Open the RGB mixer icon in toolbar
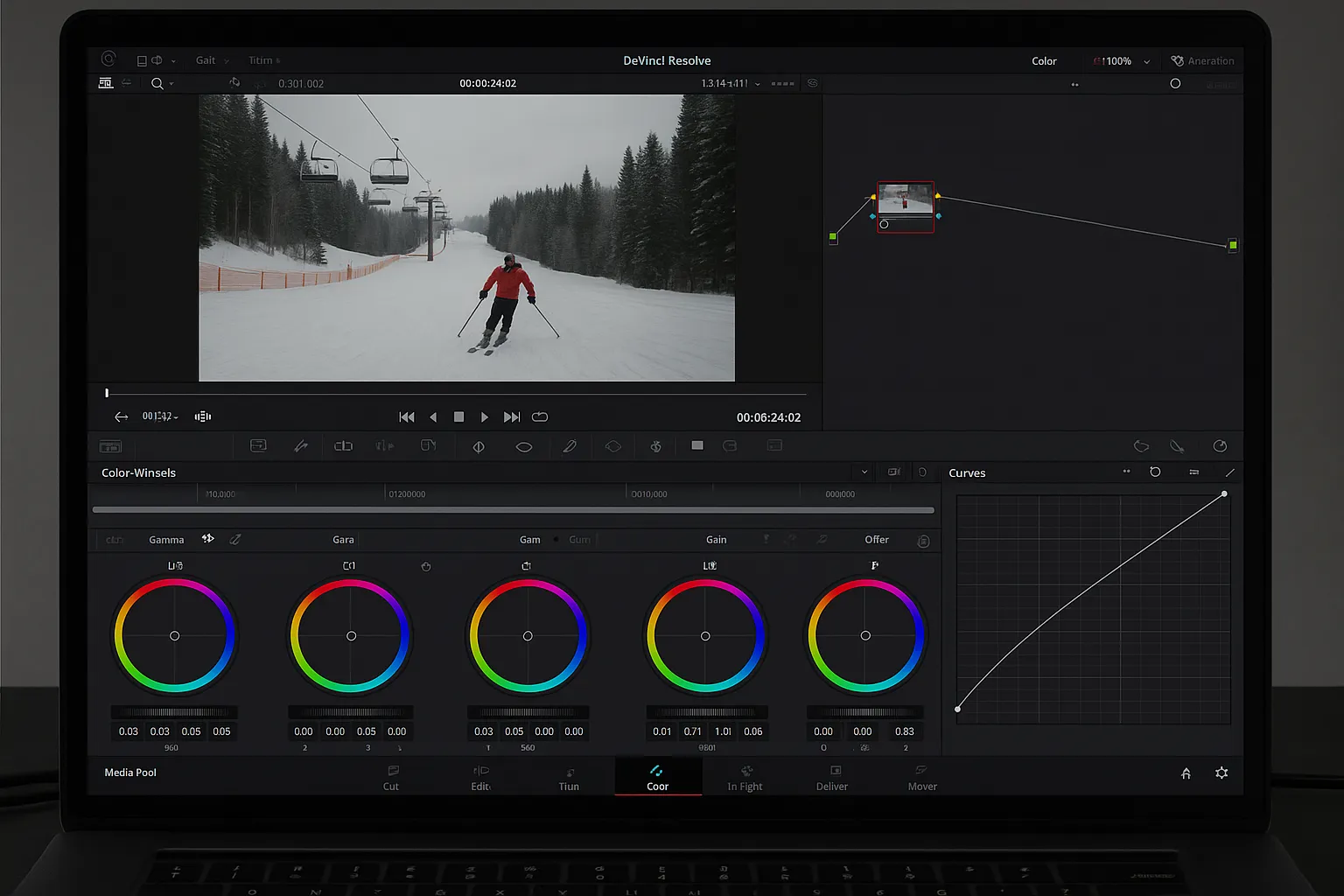 point(343,446)
